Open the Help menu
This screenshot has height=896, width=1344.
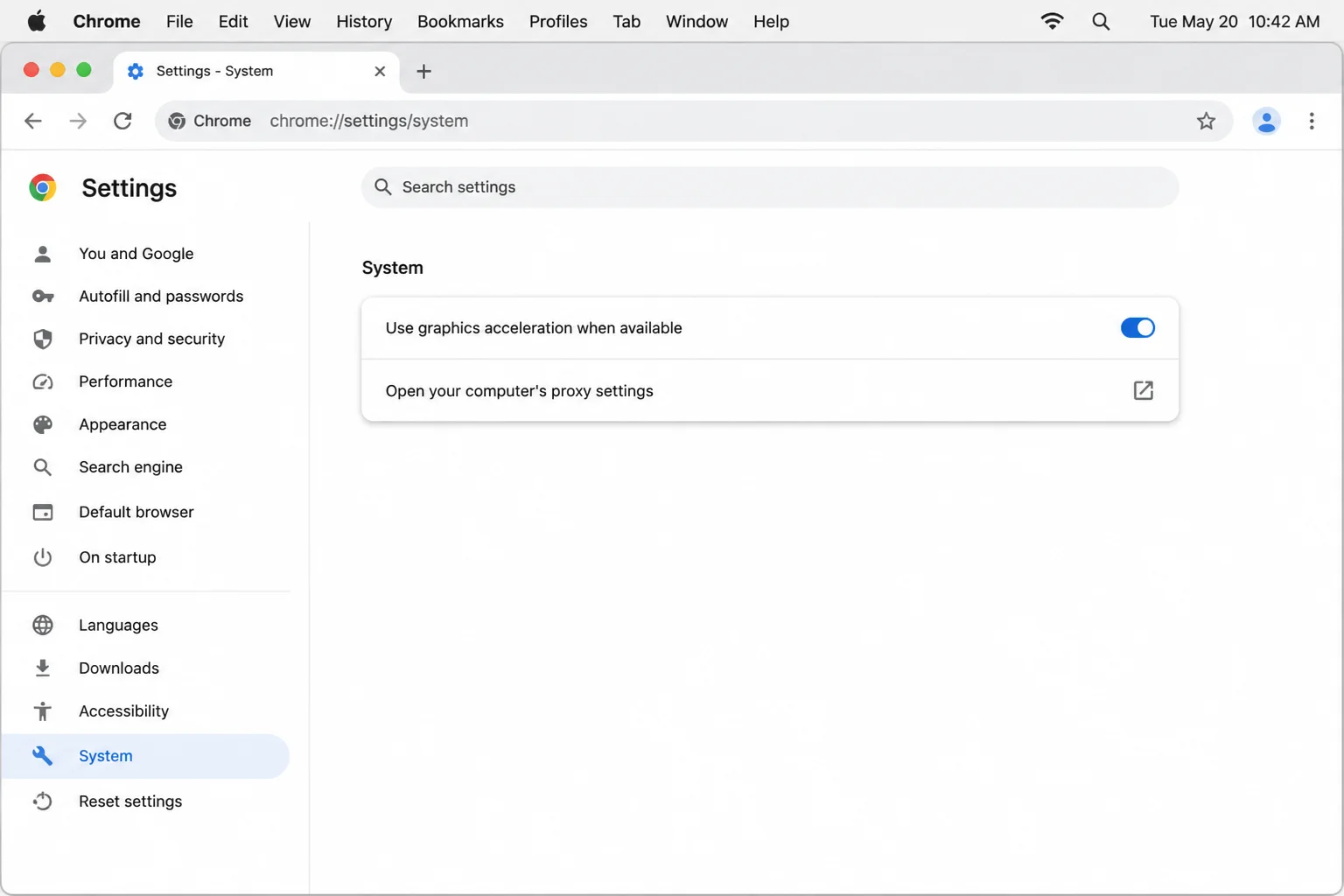point(771,22)
